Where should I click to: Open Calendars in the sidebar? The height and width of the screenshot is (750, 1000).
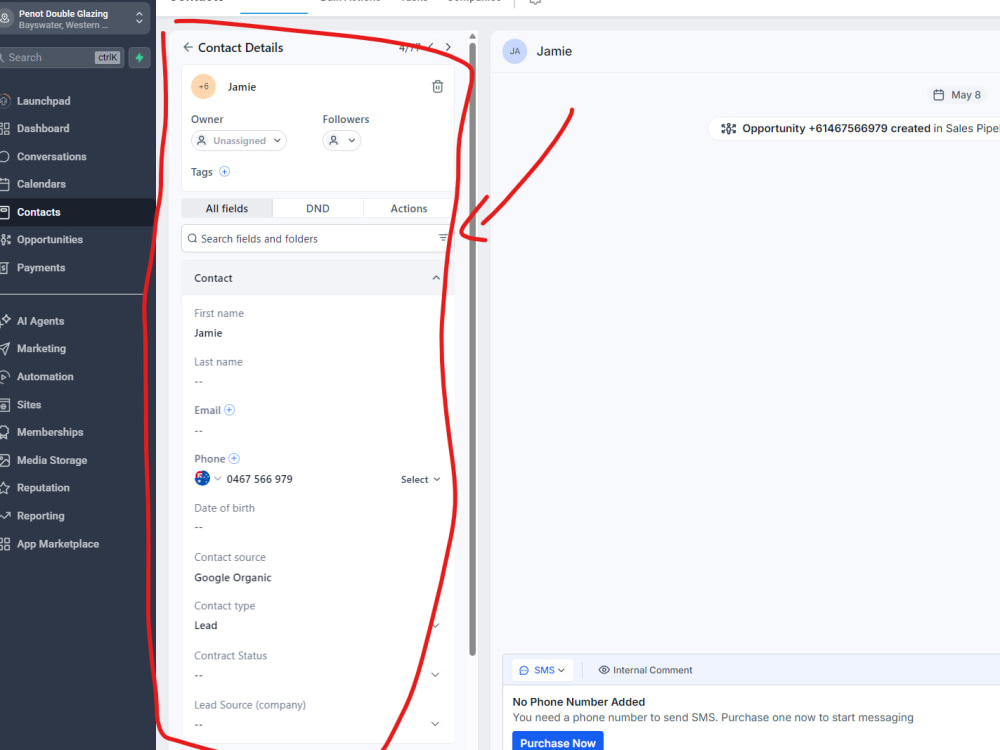tap(41, 184)
